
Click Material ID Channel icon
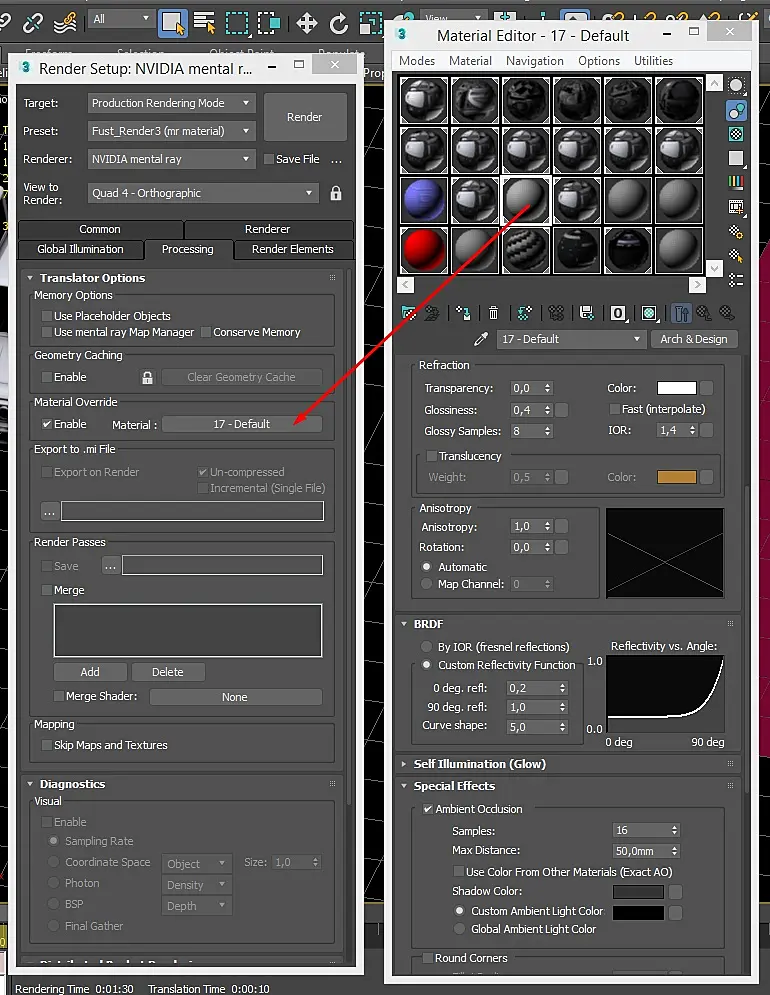(618, 313)
